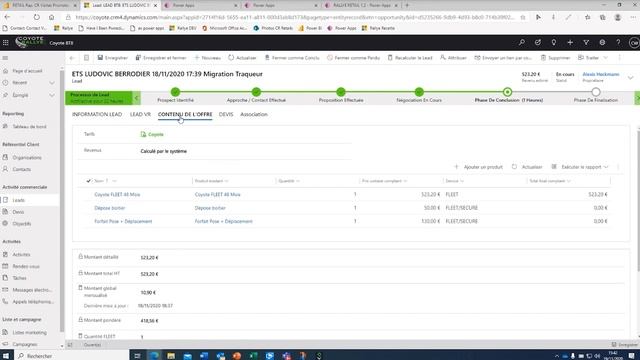Open the Traiter dropdown

(x=593, y=58)
